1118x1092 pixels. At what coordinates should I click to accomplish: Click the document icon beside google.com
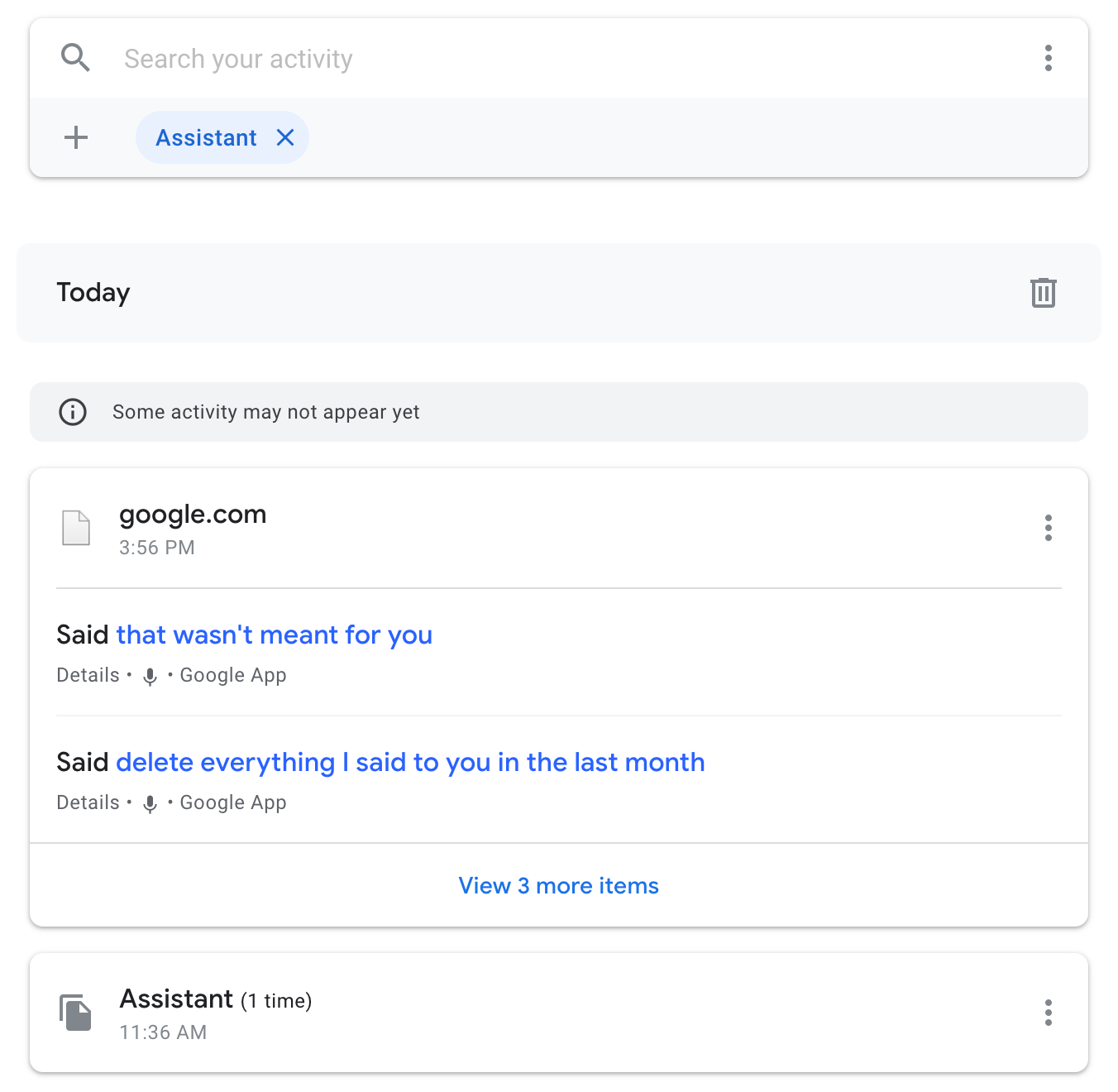[x=77, y=528]
